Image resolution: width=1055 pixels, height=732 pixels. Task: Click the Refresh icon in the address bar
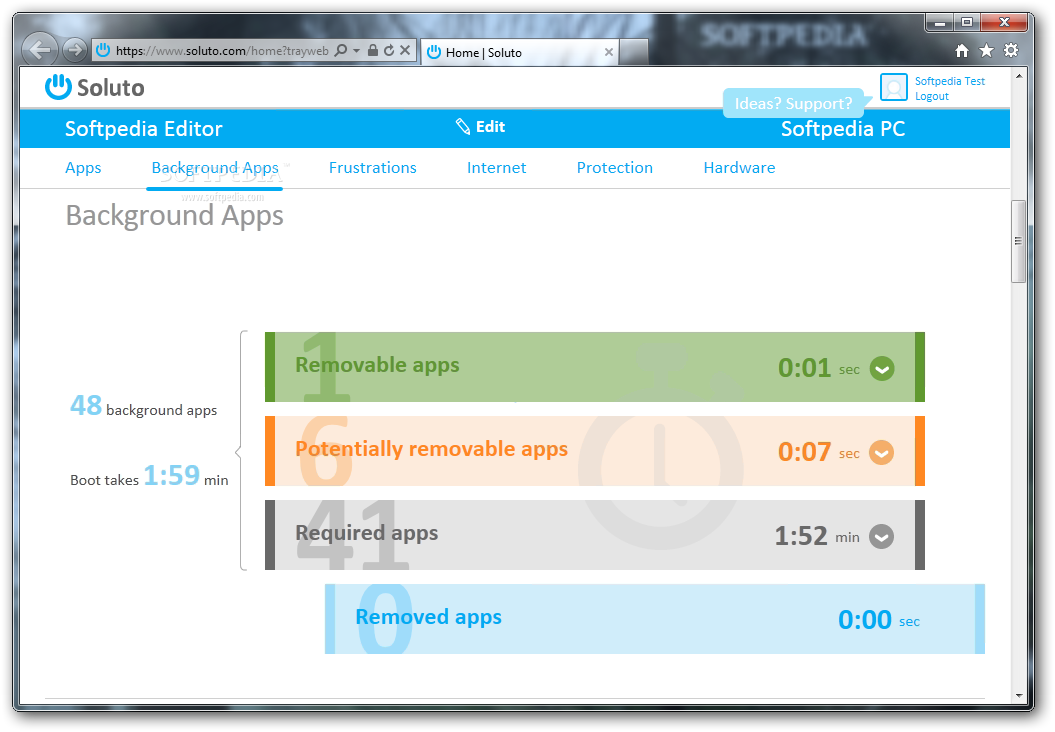click(389, 50)
